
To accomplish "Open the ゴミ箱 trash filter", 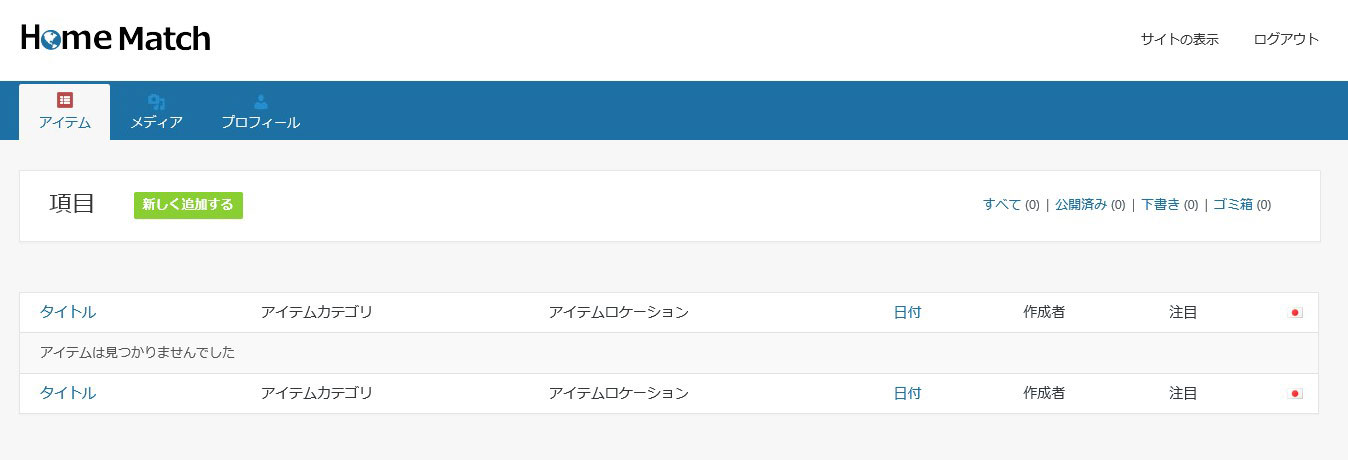I will tap(1233, 204).
